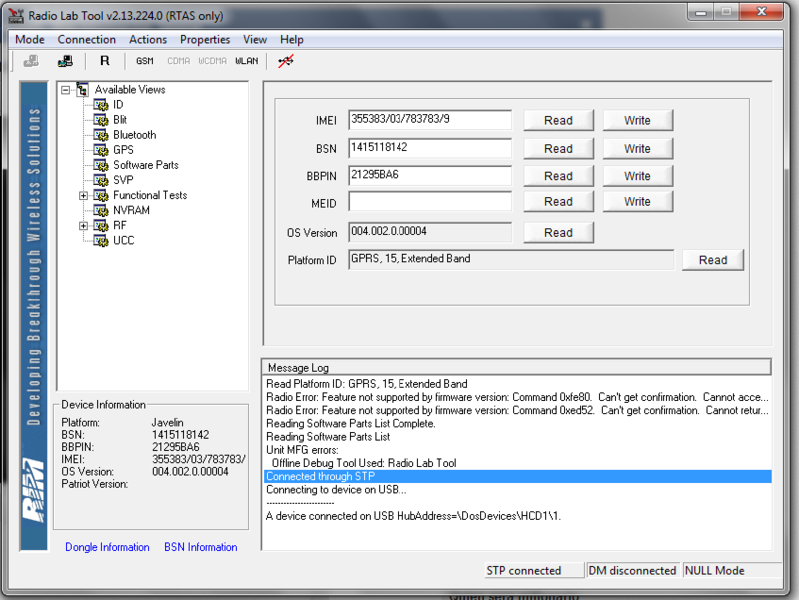Read the BSN value
The image size is (799, 600).
click(x=558, y=148)
